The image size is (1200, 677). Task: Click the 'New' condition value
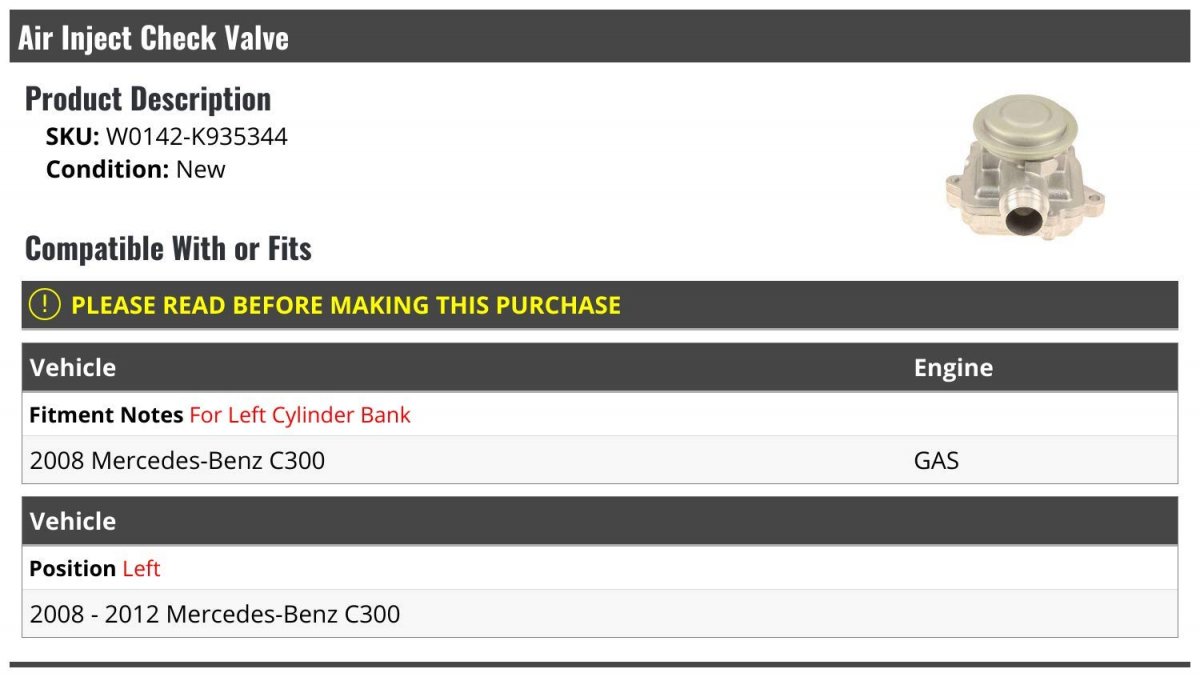tap(201, 169)
